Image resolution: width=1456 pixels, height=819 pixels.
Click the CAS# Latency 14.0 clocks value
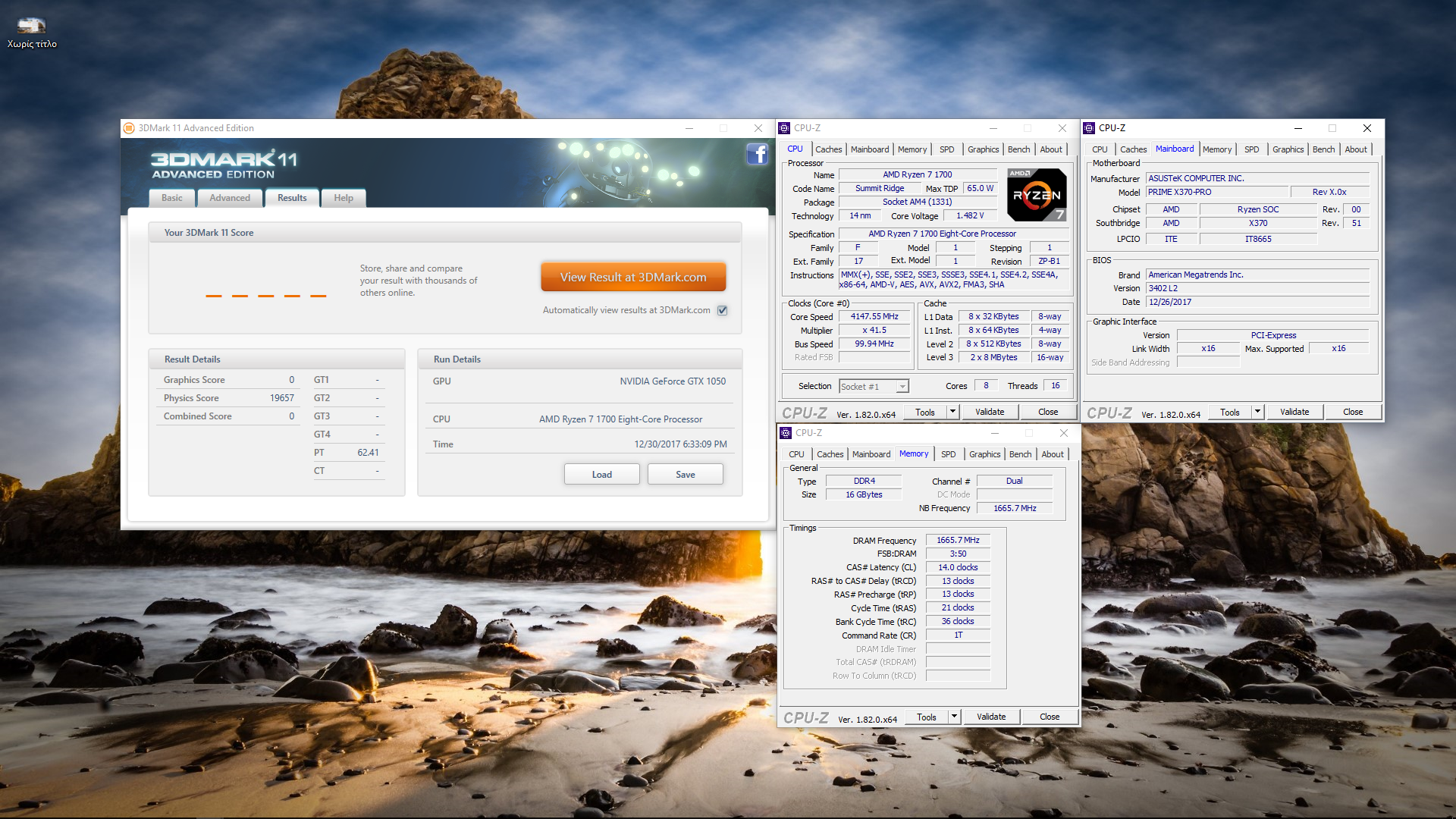pos(958,567)
